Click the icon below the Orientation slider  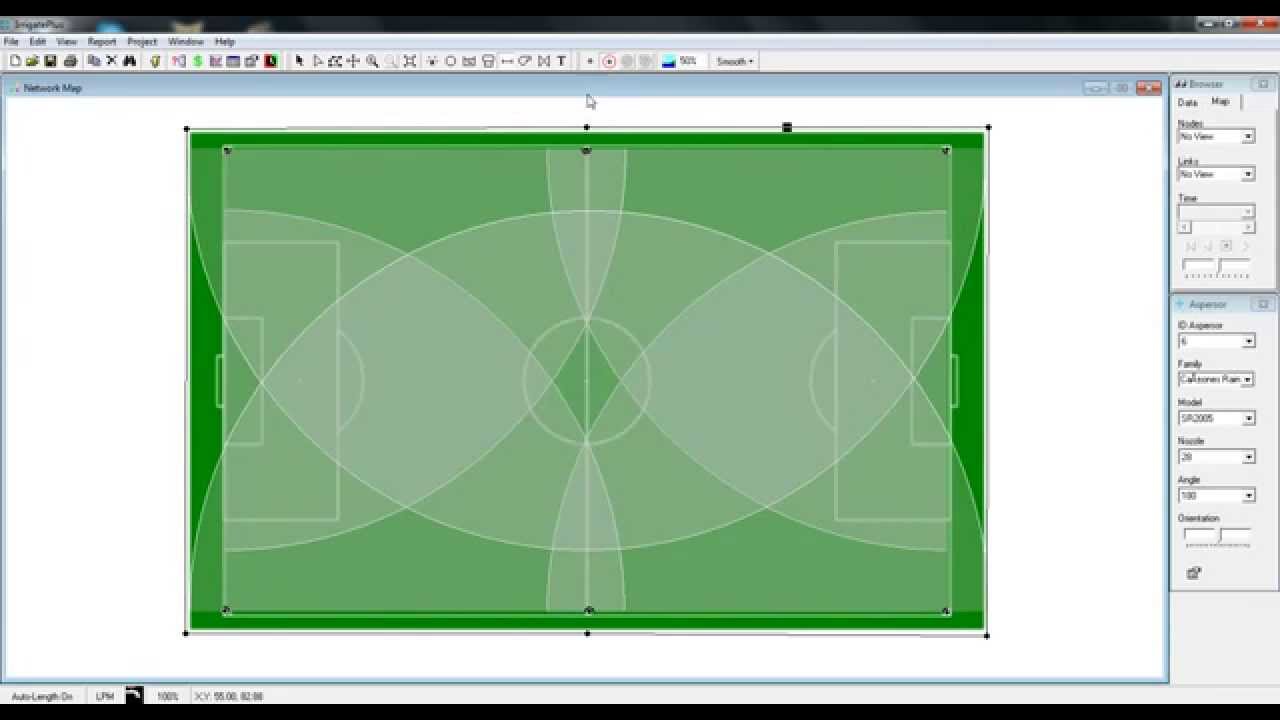click(x=1193, y=573)
